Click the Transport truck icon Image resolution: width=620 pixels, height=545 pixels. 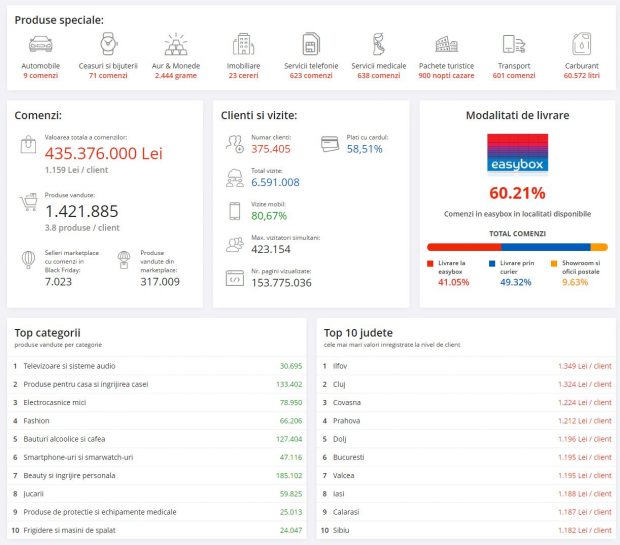514,44
